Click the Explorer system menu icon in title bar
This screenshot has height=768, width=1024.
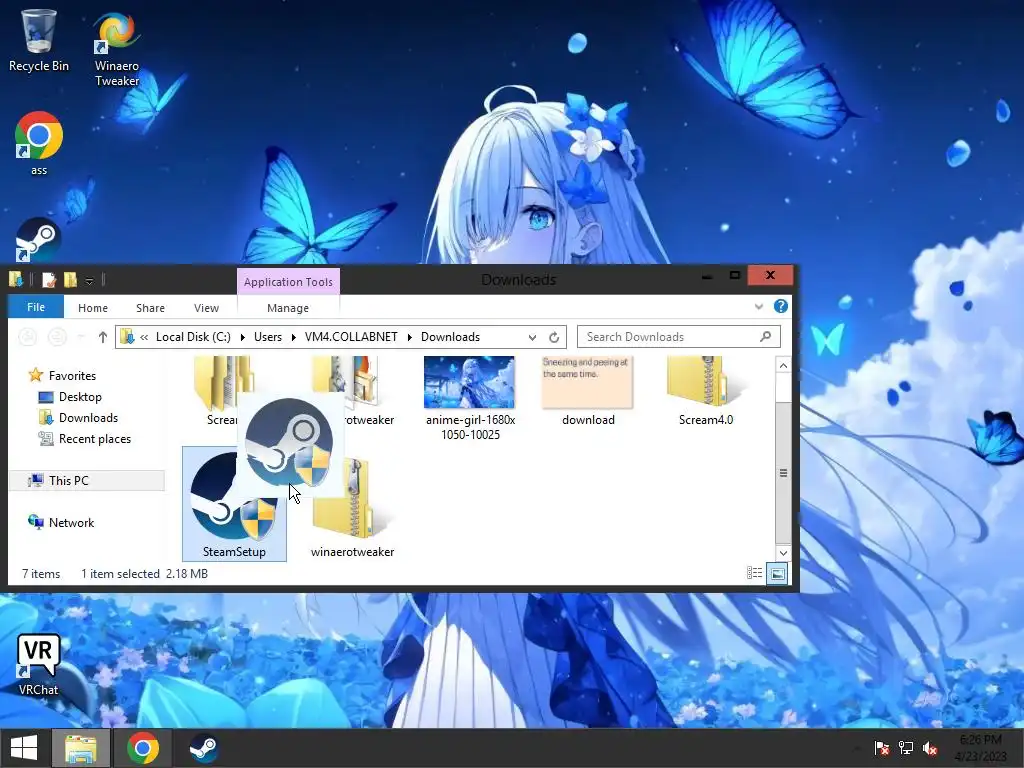click(x=16, y=280)
